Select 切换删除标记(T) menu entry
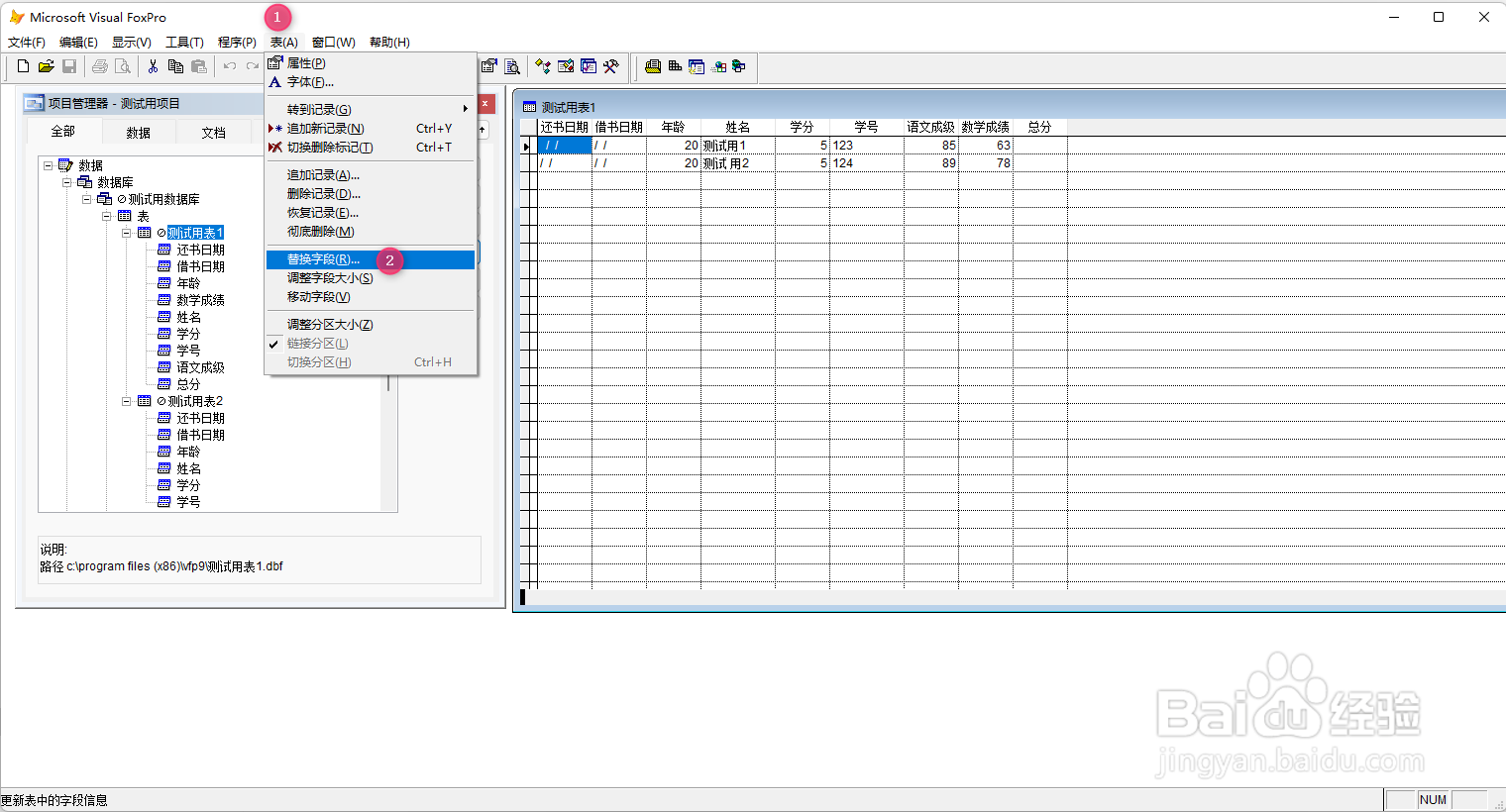Viewport: 1506px width, 812px height. [x=371, y=147]
